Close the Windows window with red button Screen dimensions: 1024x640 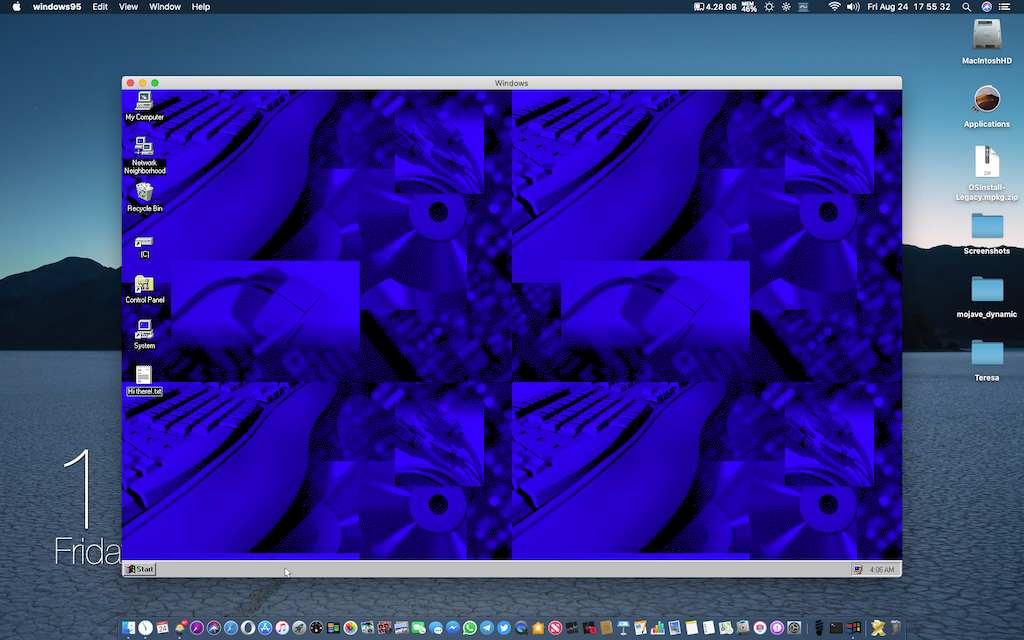(x=131, y=83)
